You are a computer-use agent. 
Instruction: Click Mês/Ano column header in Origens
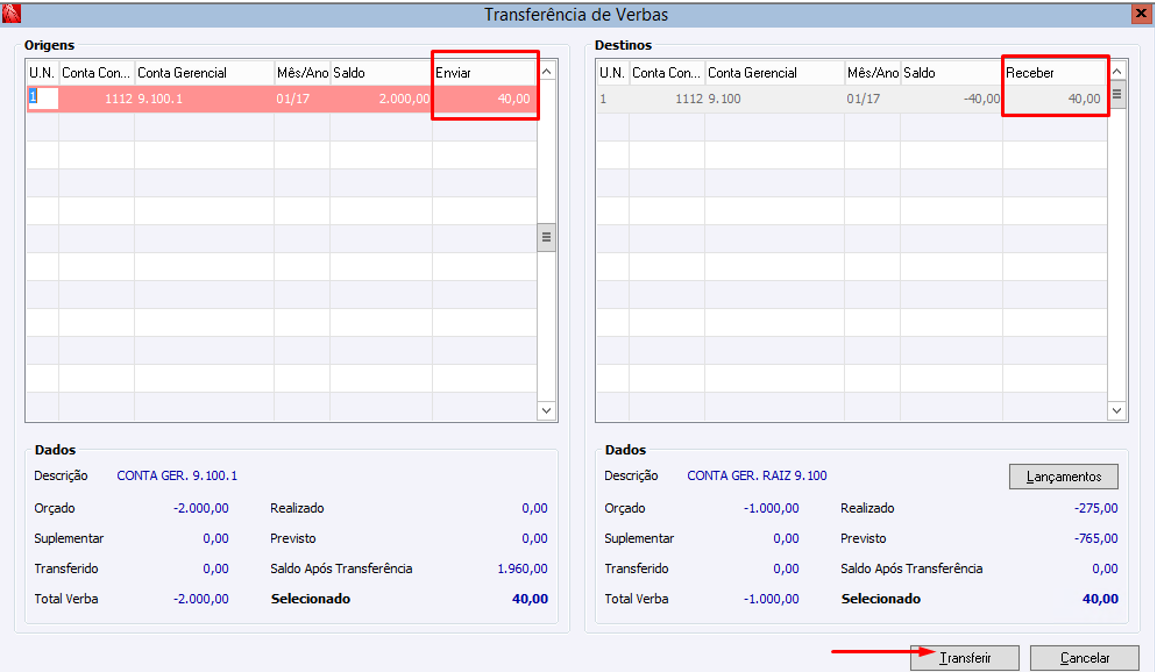pos(302,73)
